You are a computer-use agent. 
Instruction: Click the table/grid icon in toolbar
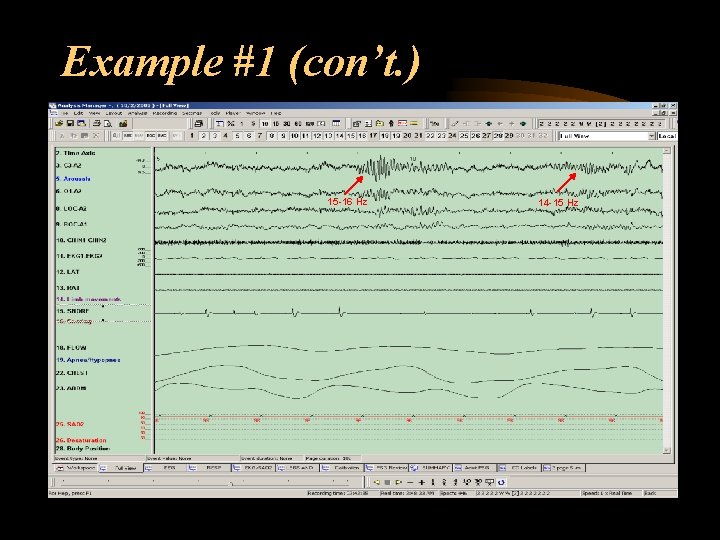tap(336, 124)
